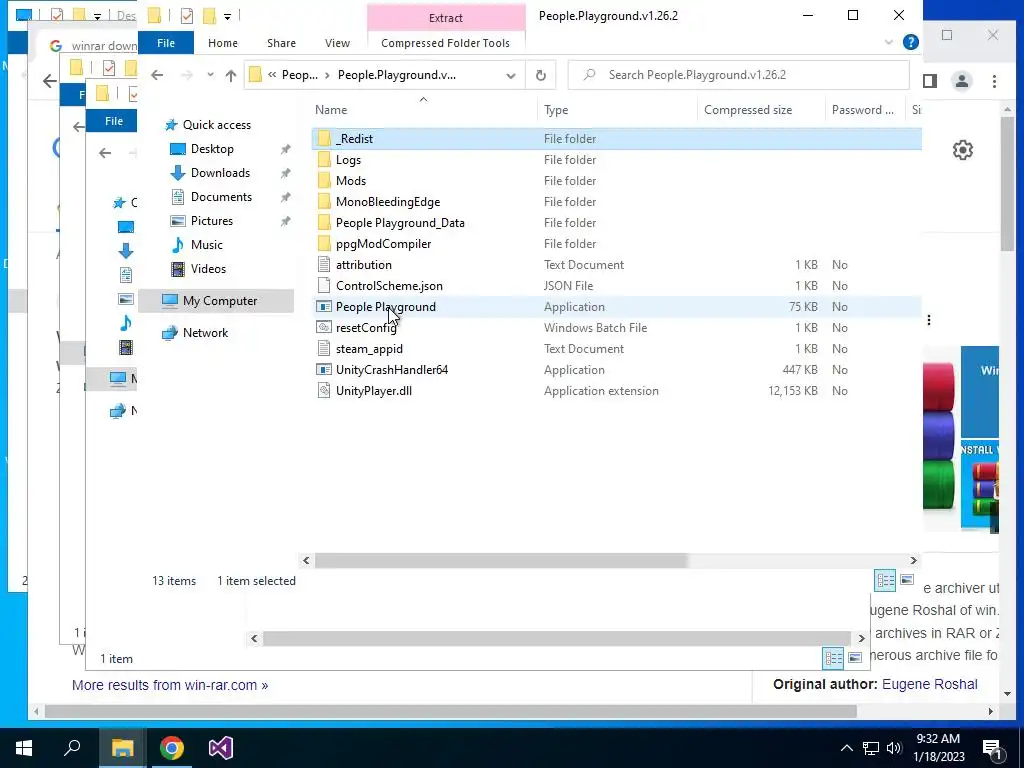
Task: Click the attribution text document icon
Action: coord(324,264)
